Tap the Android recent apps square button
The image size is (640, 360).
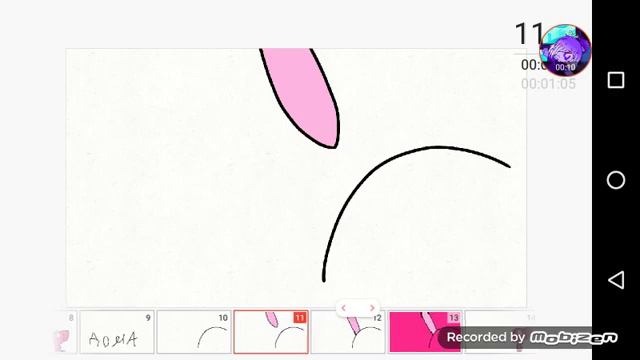coord(616,80)
